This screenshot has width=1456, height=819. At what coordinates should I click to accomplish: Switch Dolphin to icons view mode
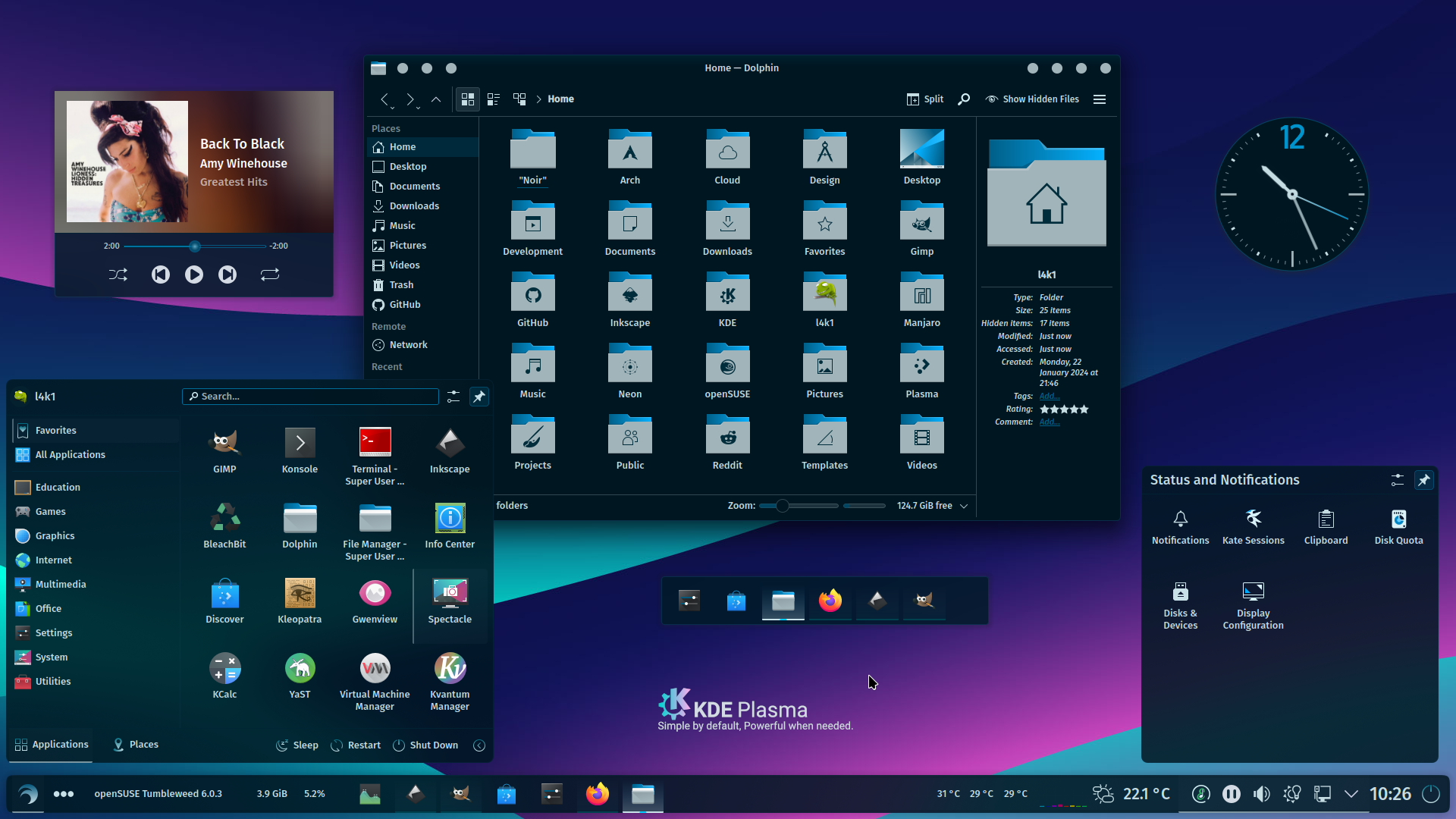467,99
